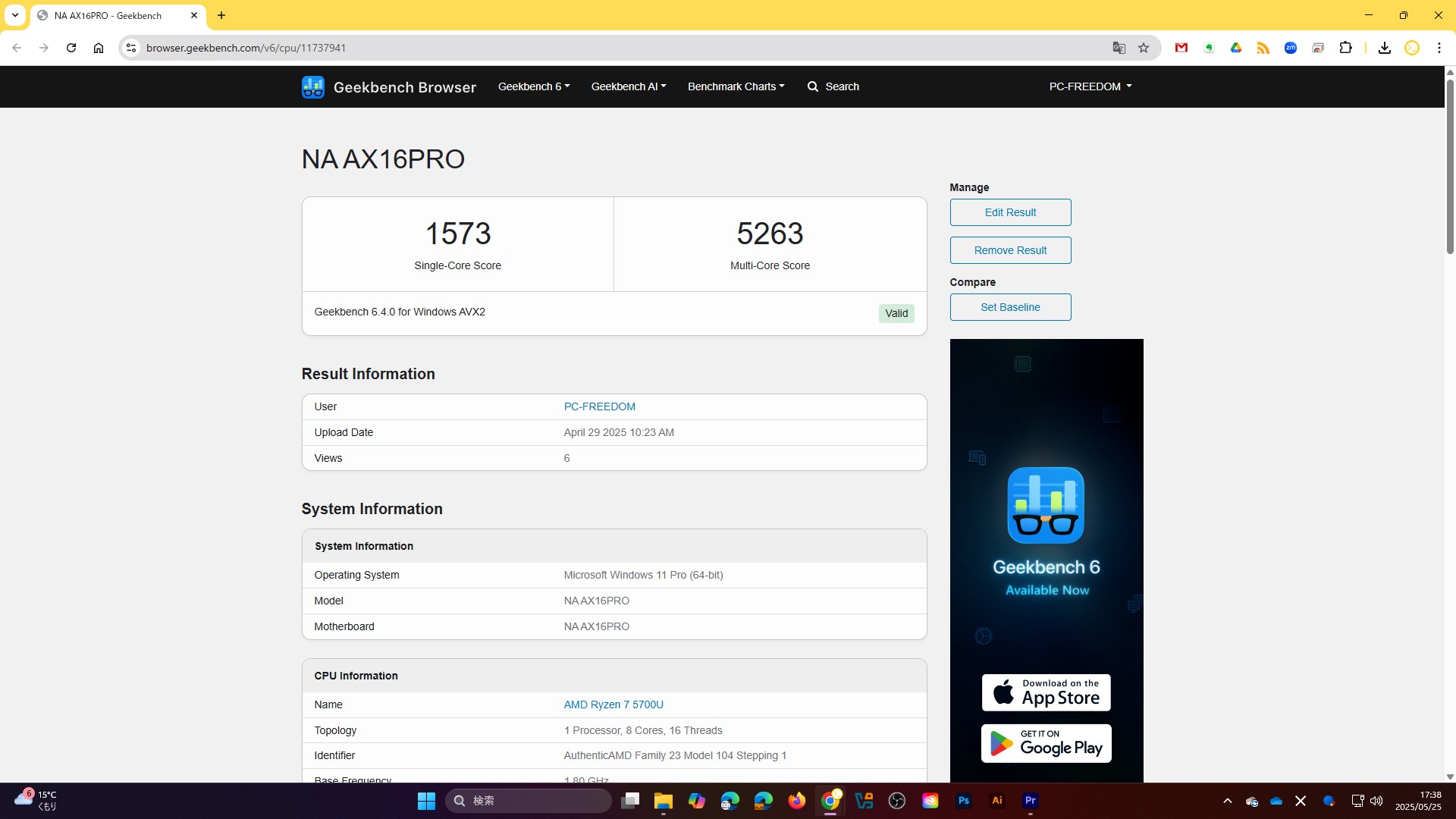The height and width of the screenshot is (819, 1456).
Task: Click the Geekbench Browser logo icon
Action: click(x=312, y=86)
